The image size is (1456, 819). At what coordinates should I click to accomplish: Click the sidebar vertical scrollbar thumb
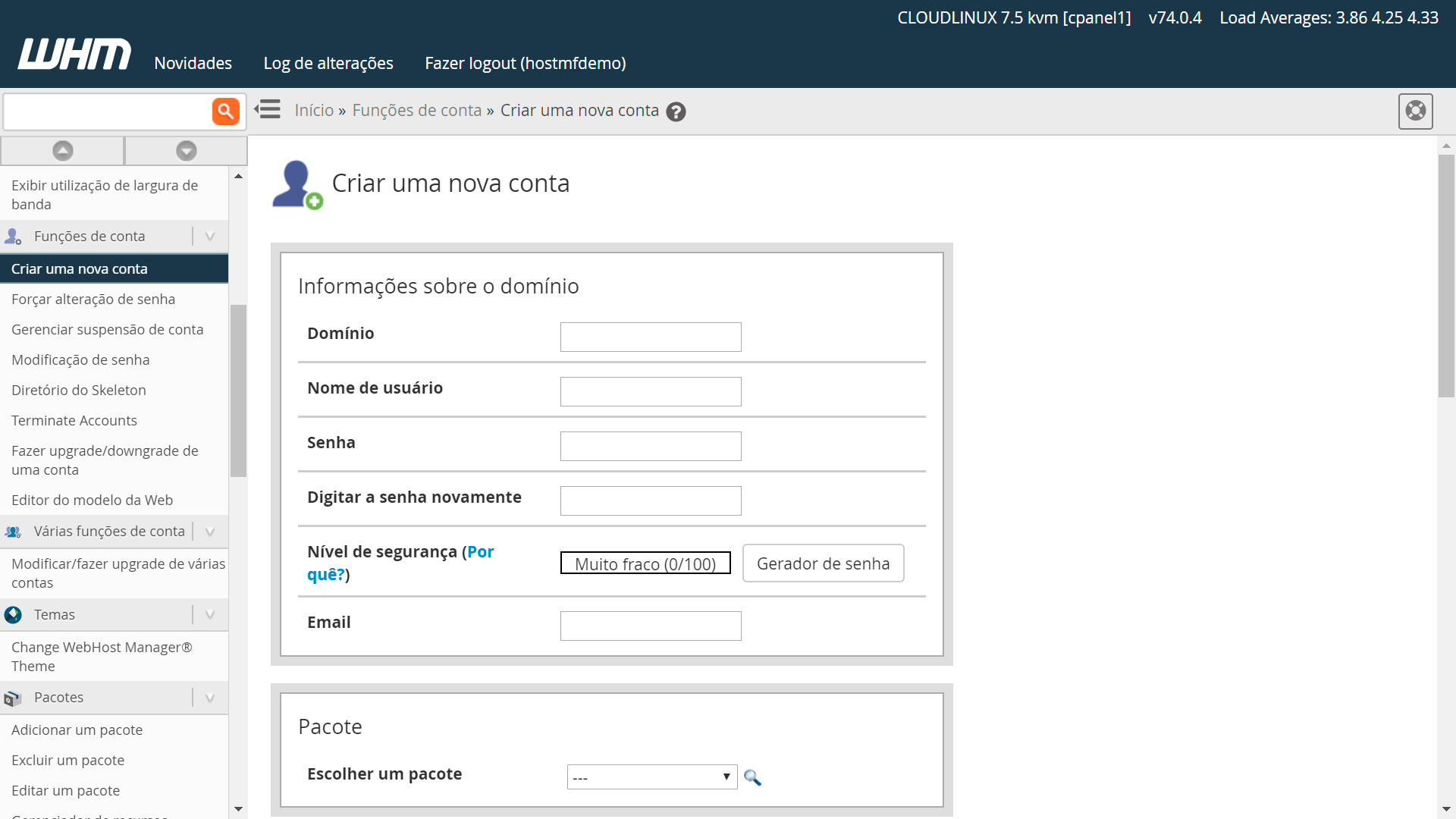238,391
